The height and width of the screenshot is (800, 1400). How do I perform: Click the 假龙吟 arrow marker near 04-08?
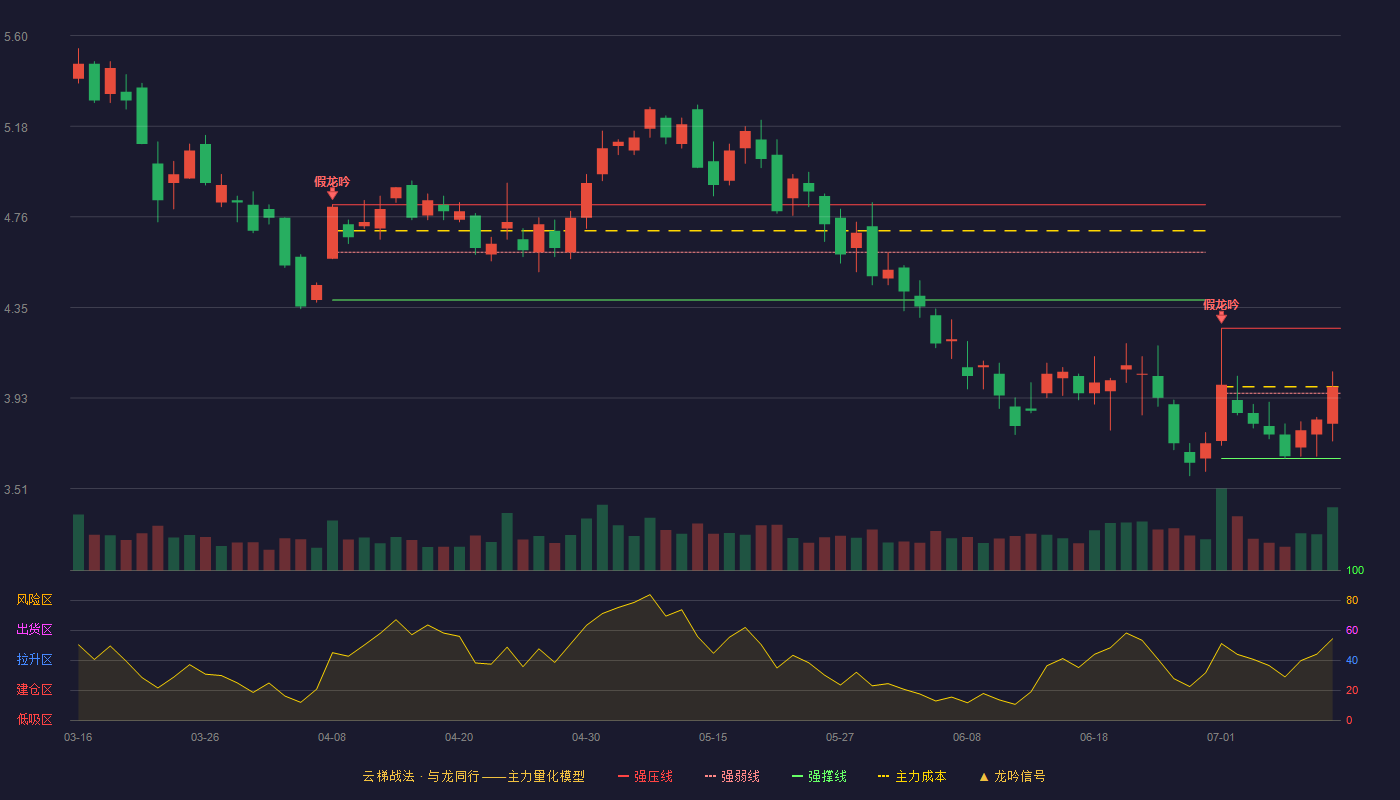pyautogui.click(x=332, y=194)
